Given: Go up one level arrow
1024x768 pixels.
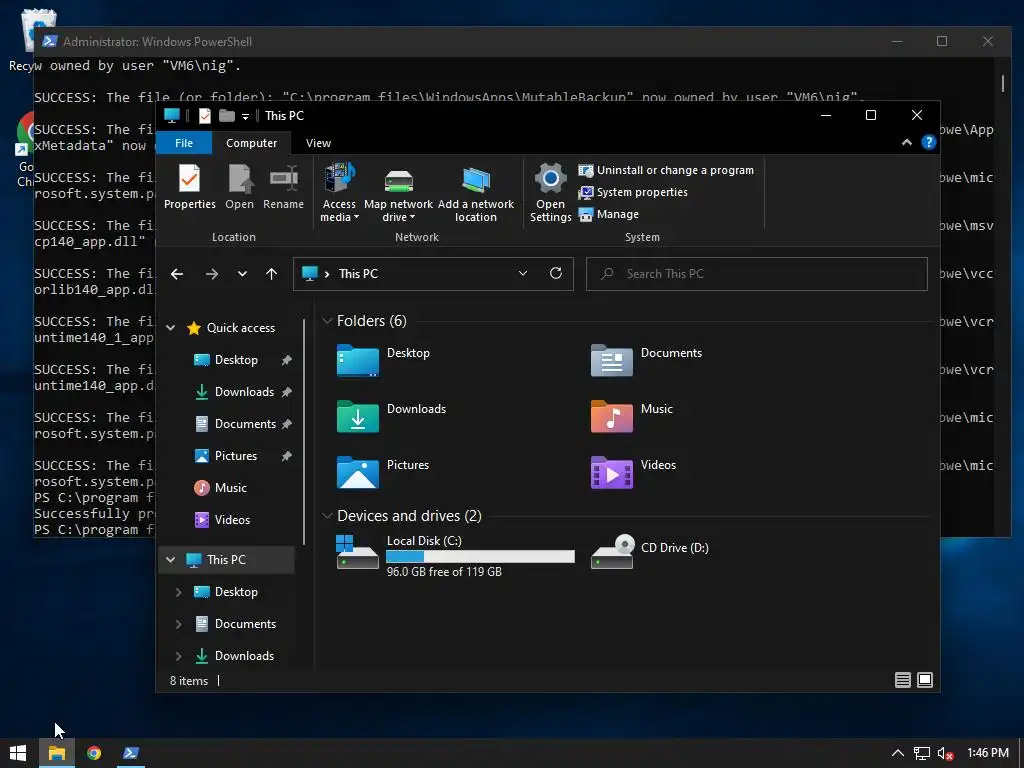Looking at the screenshot, I should [x=272, y=274].
